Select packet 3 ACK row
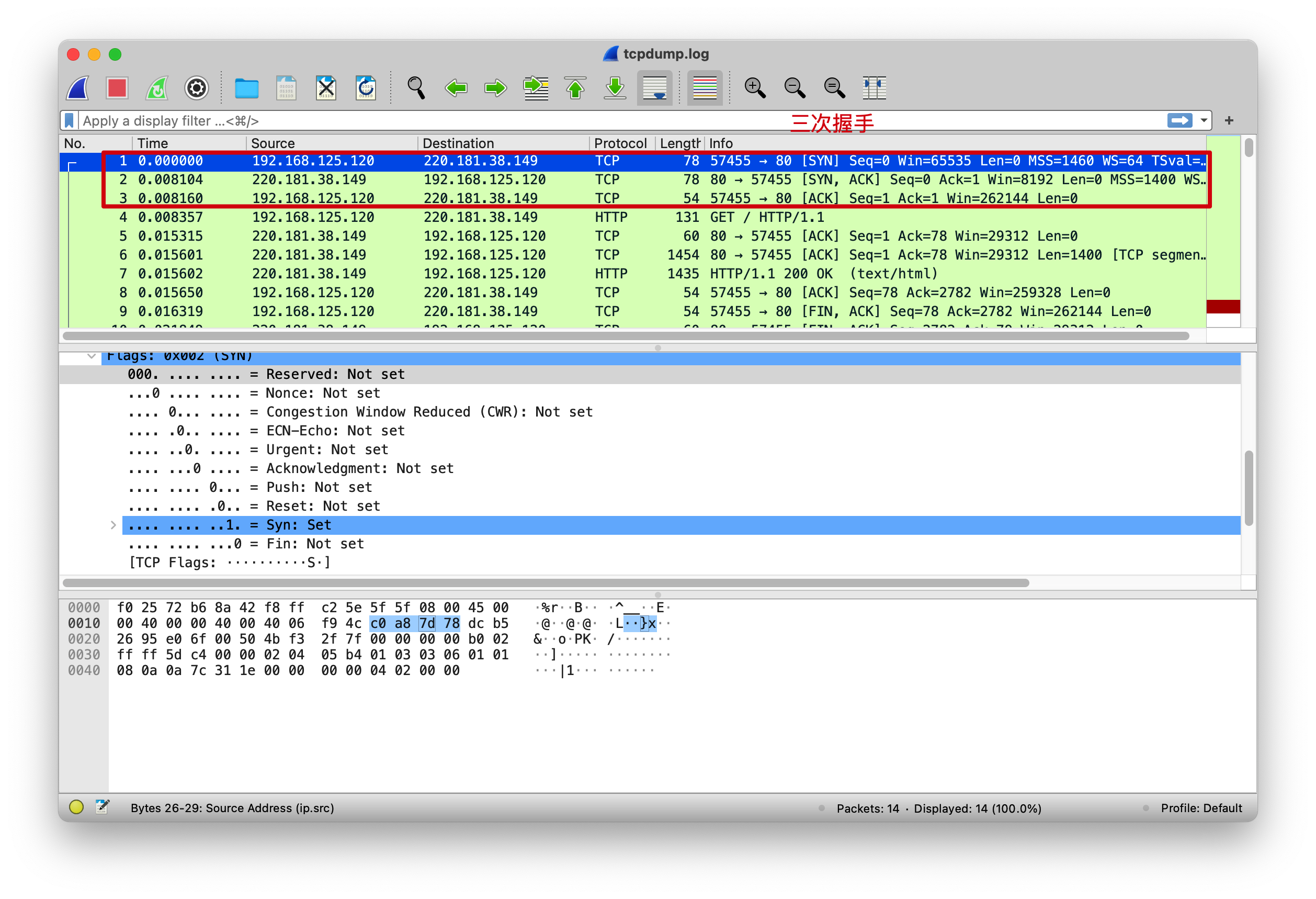This screenshot has height=899, width=1316. 633,198
